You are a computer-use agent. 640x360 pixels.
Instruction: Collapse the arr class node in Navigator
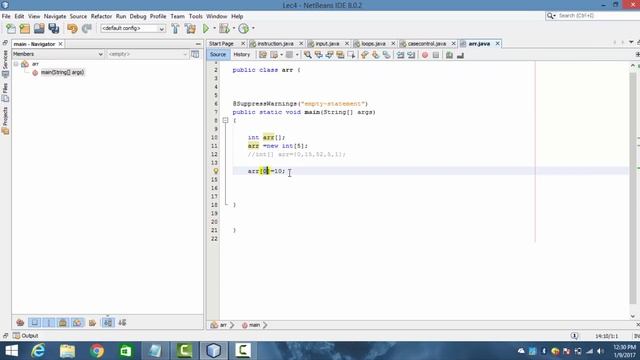coord(16,64)
